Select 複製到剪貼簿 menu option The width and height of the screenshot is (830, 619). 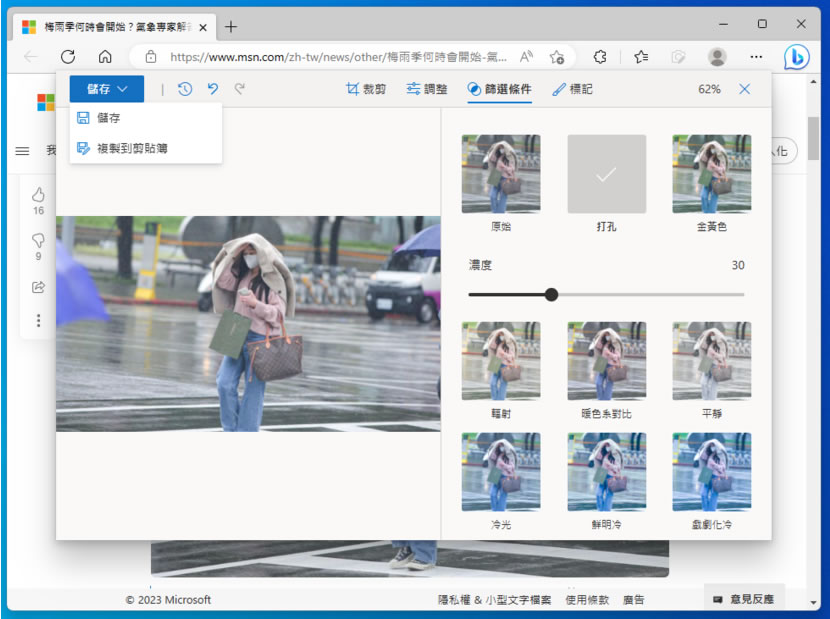click(x=131, y=148)
